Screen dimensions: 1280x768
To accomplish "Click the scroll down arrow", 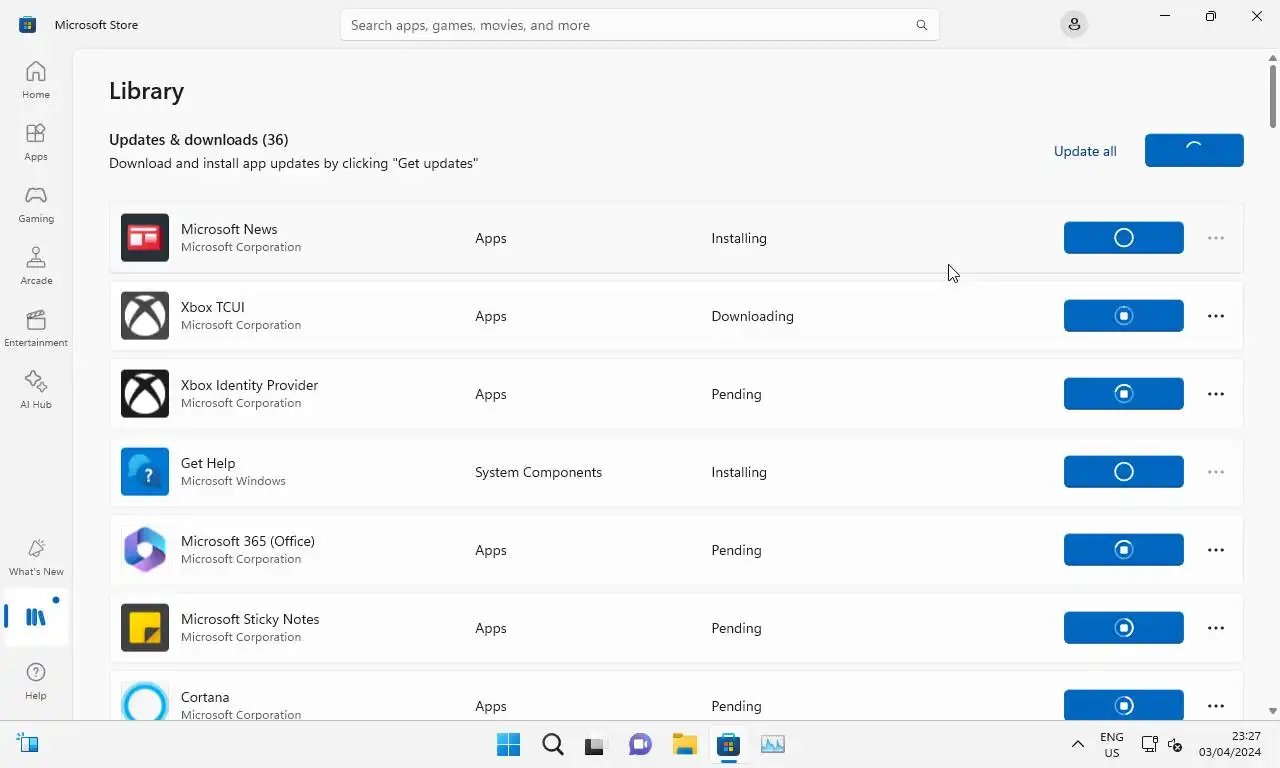I will pyautogui.click(x=1273, y=711).
